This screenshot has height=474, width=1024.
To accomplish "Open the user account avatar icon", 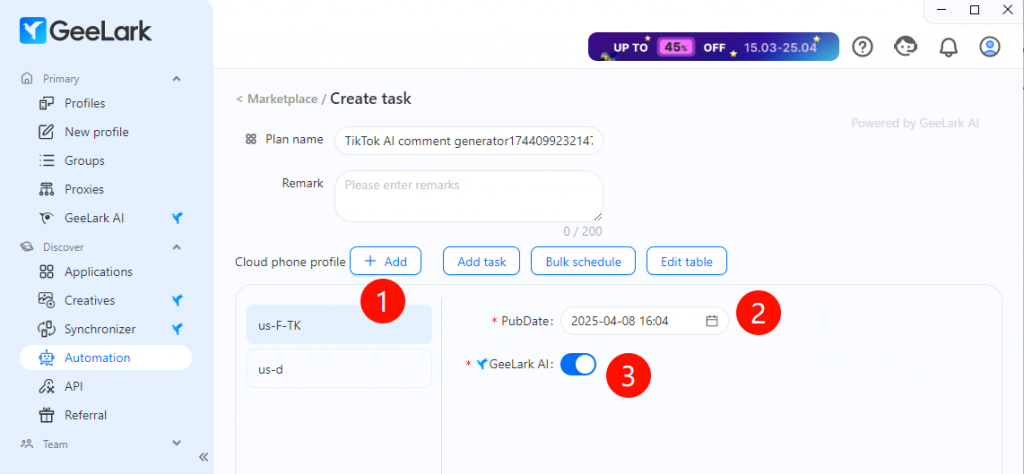I will 990,46.
